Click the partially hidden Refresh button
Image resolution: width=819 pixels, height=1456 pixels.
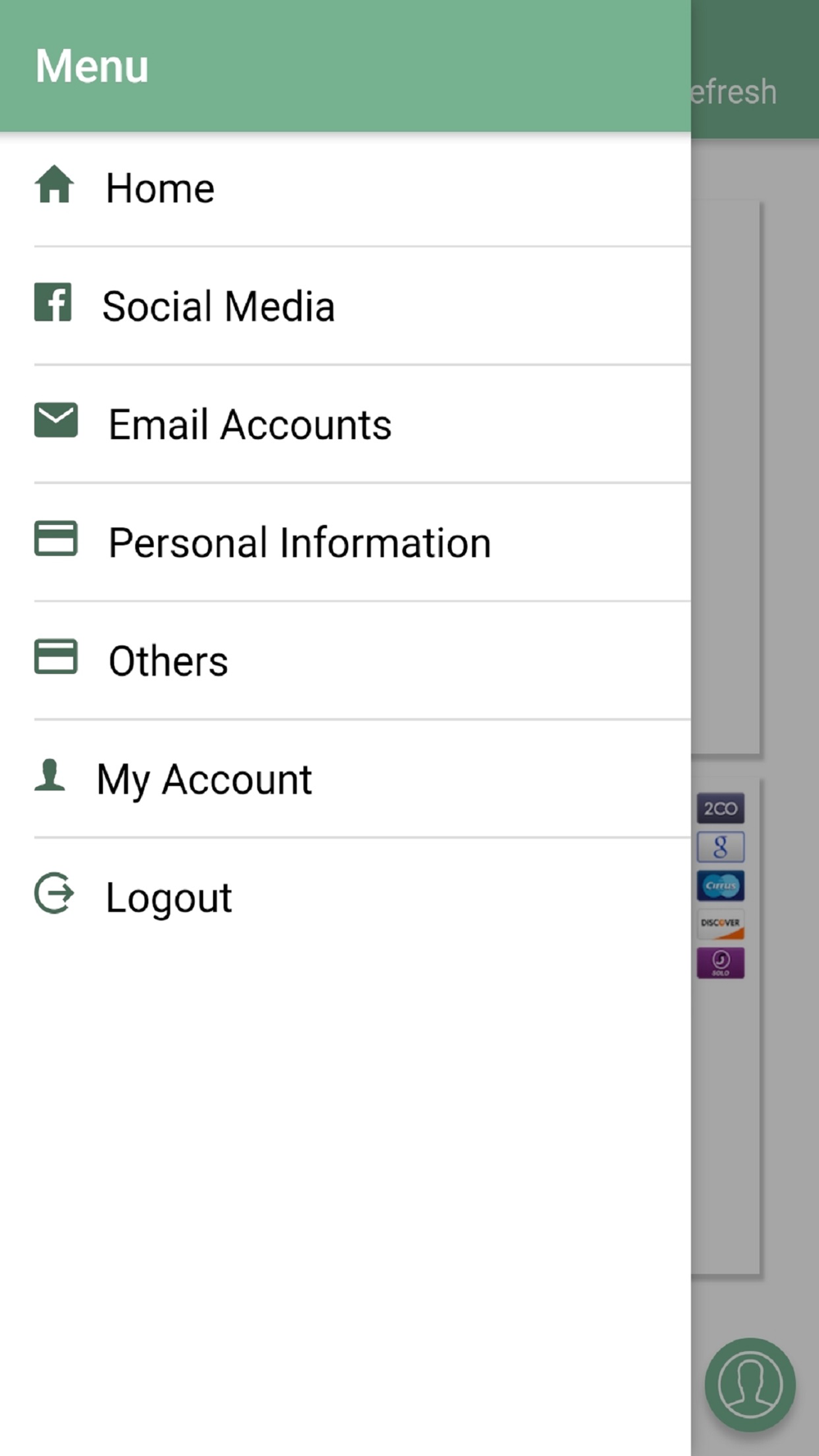tap(734, 92)
